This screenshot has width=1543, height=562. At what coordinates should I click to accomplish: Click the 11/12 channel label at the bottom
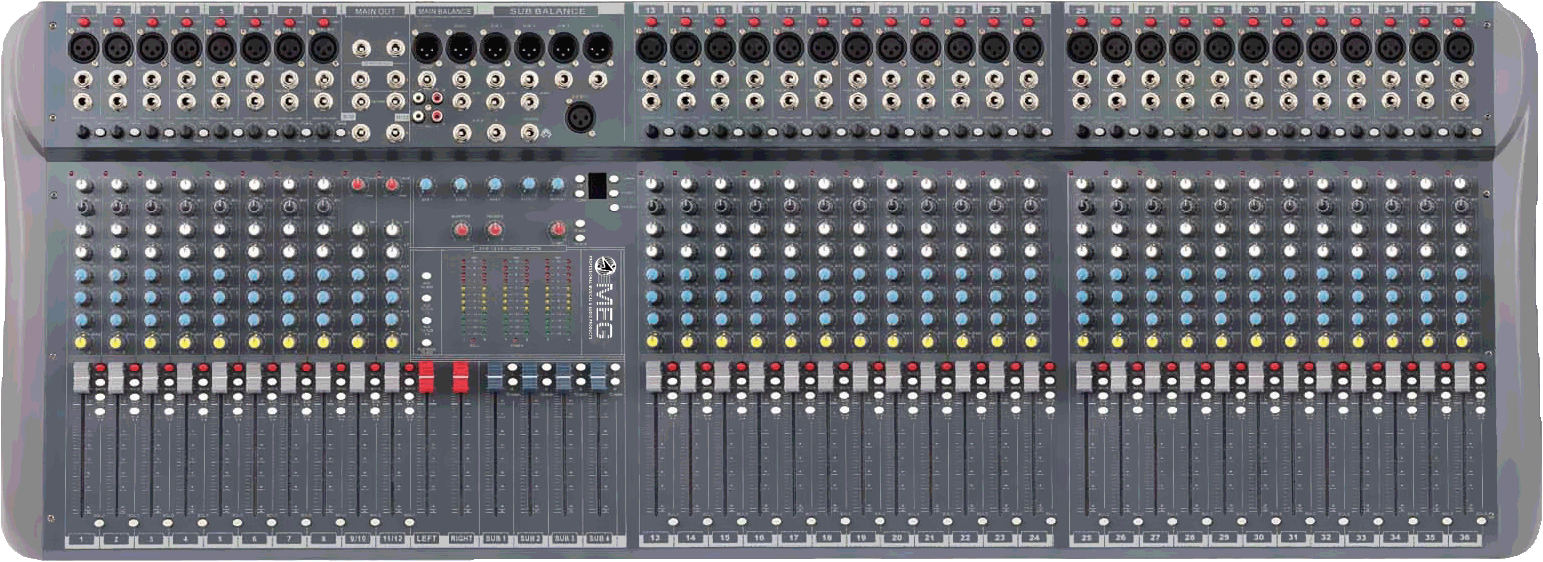(392, 539)
